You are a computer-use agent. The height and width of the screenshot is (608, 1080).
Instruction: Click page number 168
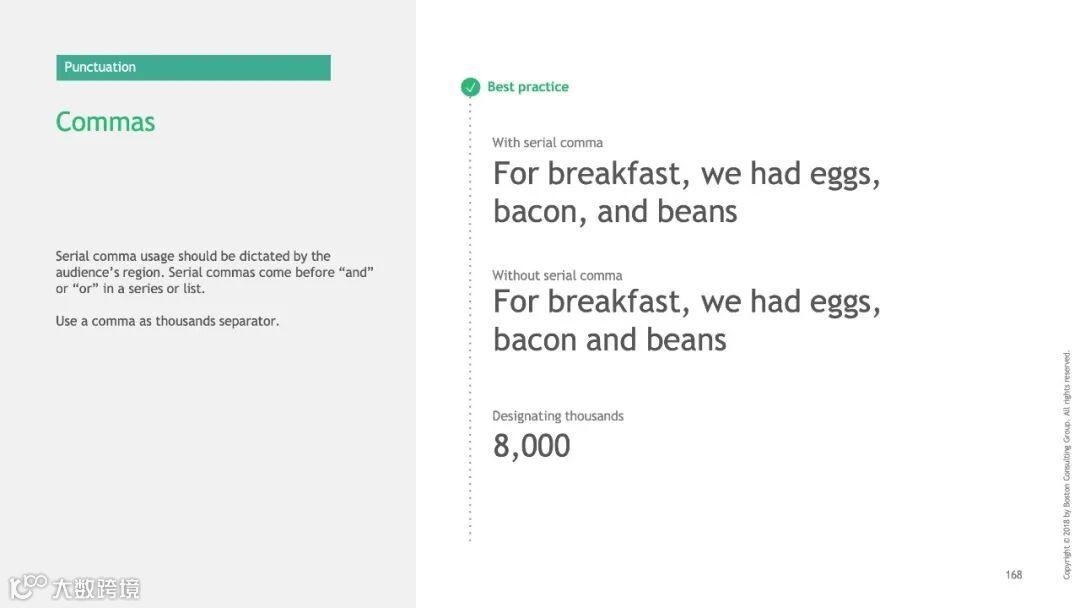point(1014,575)
